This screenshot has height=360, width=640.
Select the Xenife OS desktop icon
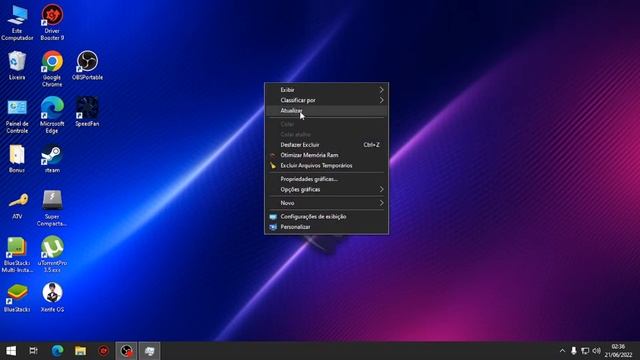tap(52, 298)
